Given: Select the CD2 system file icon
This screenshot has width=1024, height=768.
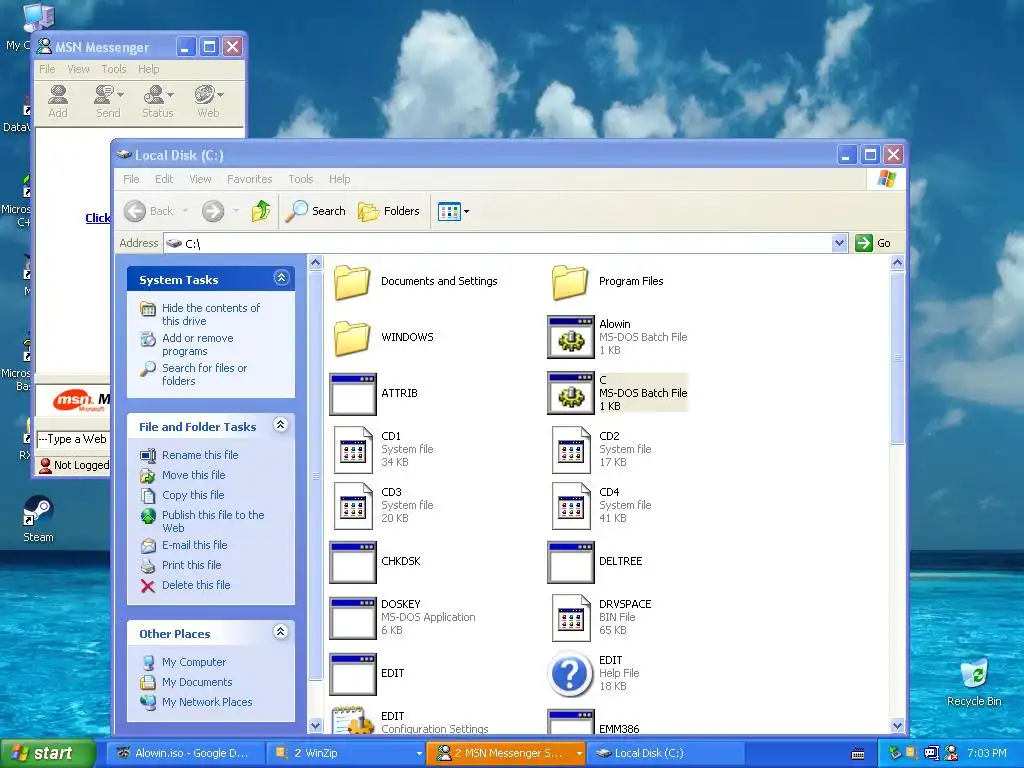Looking at the screenshot, I should (571, 449).
